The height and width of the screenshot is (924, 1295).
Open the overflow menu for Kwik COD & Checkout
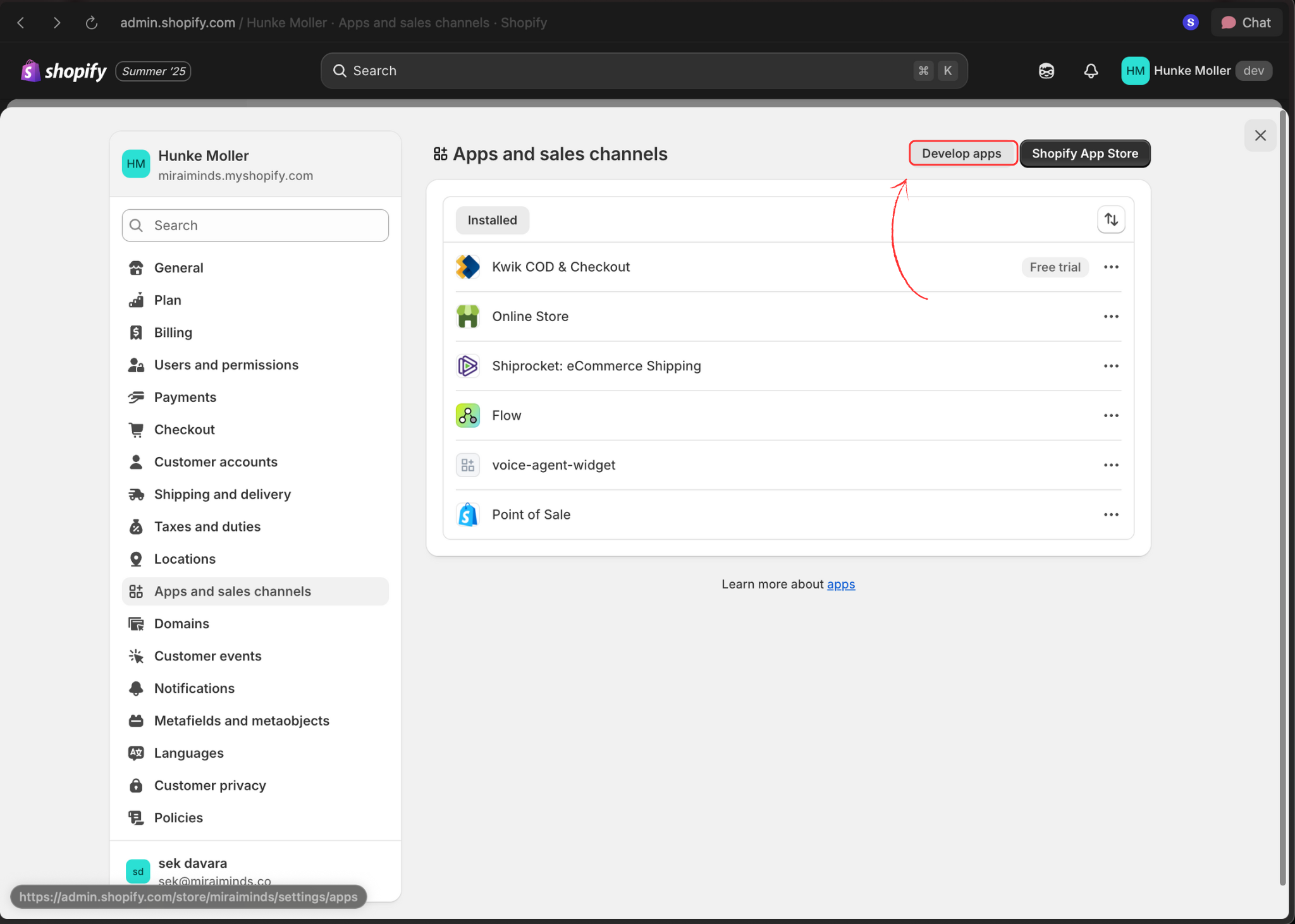pos(1111,267)
